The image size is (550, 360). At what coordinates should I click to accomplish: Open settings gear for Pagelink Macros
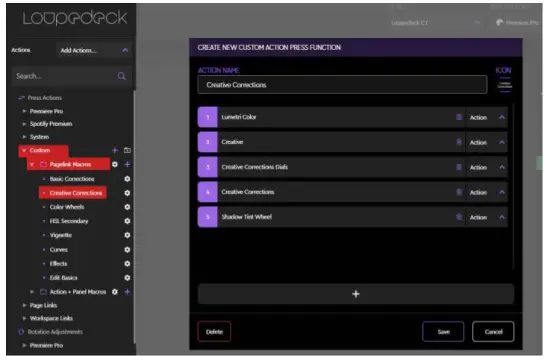[115, 164]
